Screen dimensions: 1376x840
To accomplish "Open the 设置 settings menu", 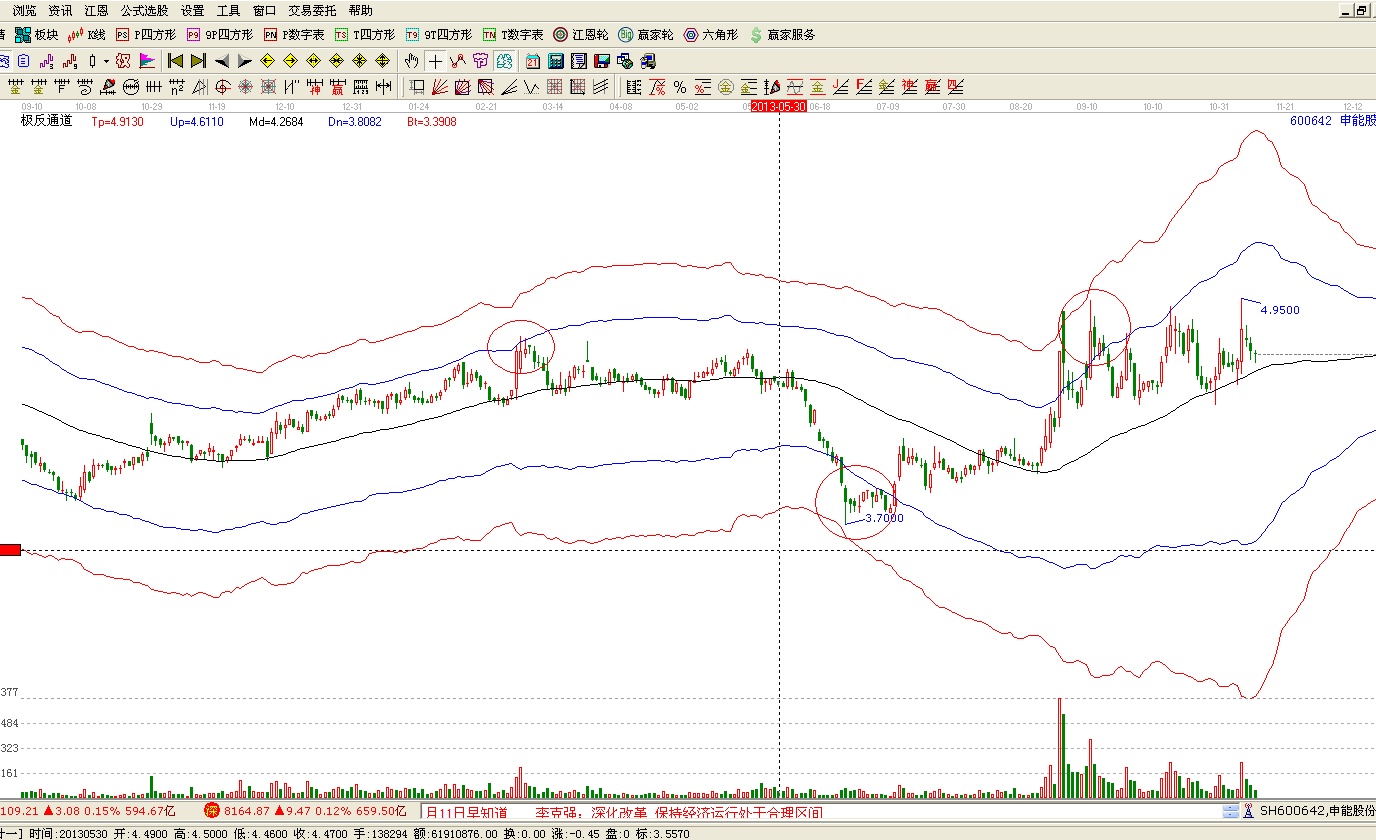I will (x=193, y=10).
